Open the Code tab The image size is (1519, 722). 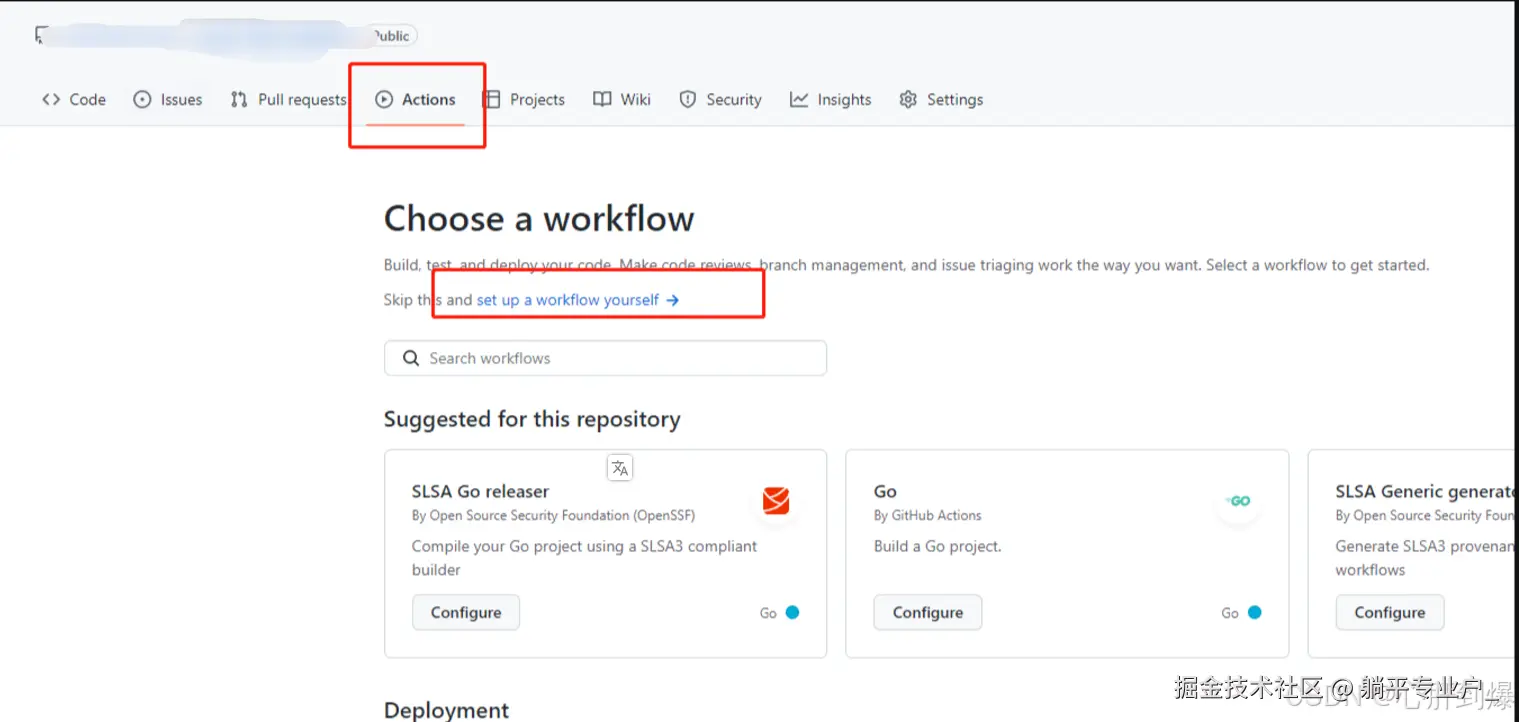74,99
